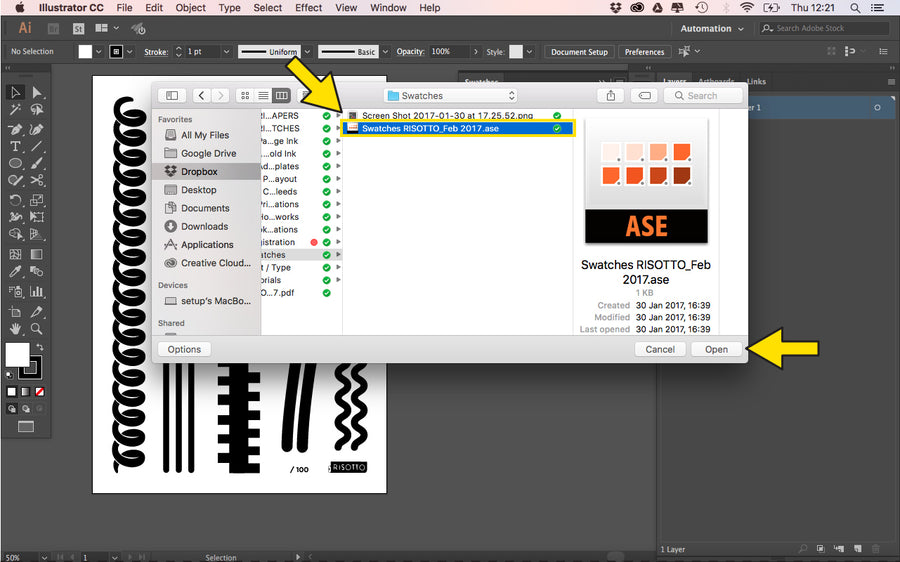Open the Window menu
The image size is (900, 562).
click(x=388, y=8)
